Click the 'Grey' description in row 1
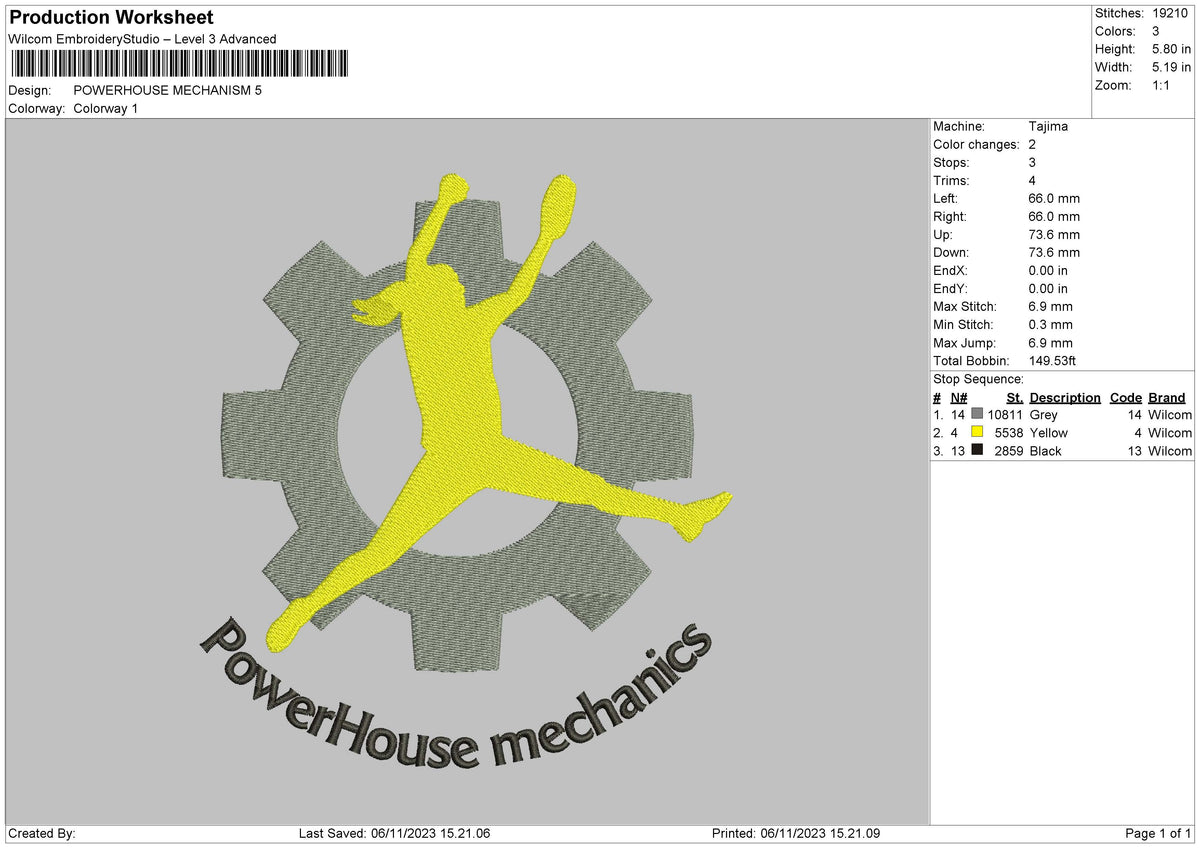1200x848 pixels. coord(1043,414)
